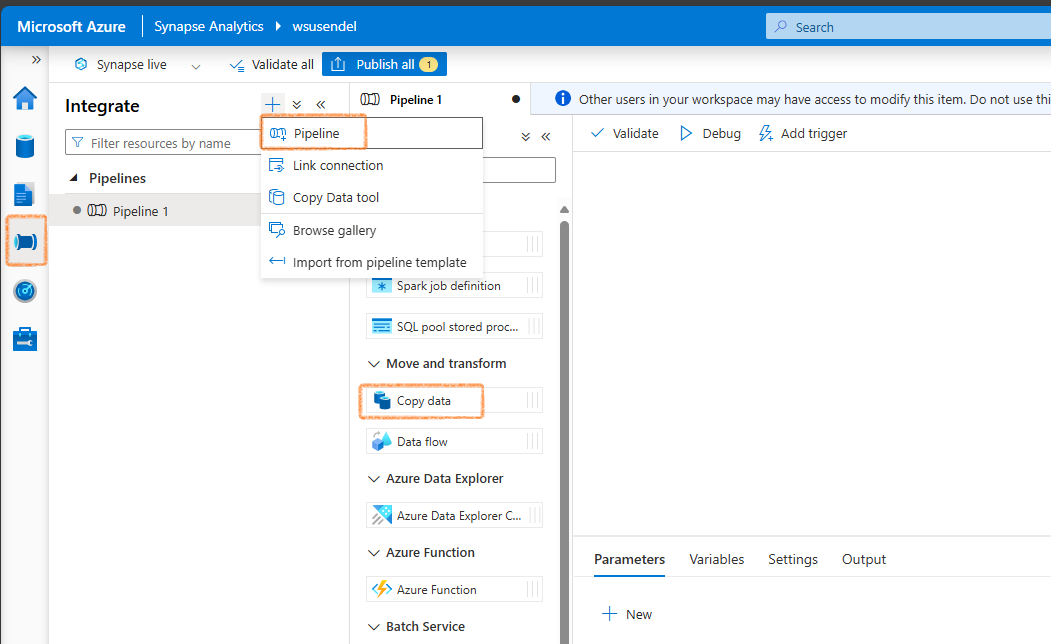Select the Spark job definition activity

(454, 285)
